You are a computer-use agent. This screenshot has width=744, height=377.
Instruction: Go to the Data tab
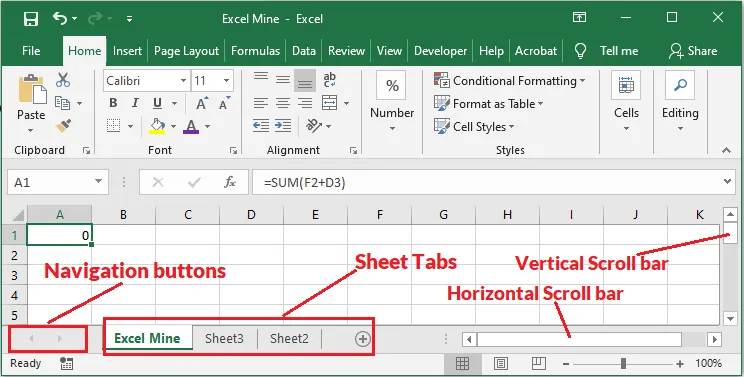point(304,51)
